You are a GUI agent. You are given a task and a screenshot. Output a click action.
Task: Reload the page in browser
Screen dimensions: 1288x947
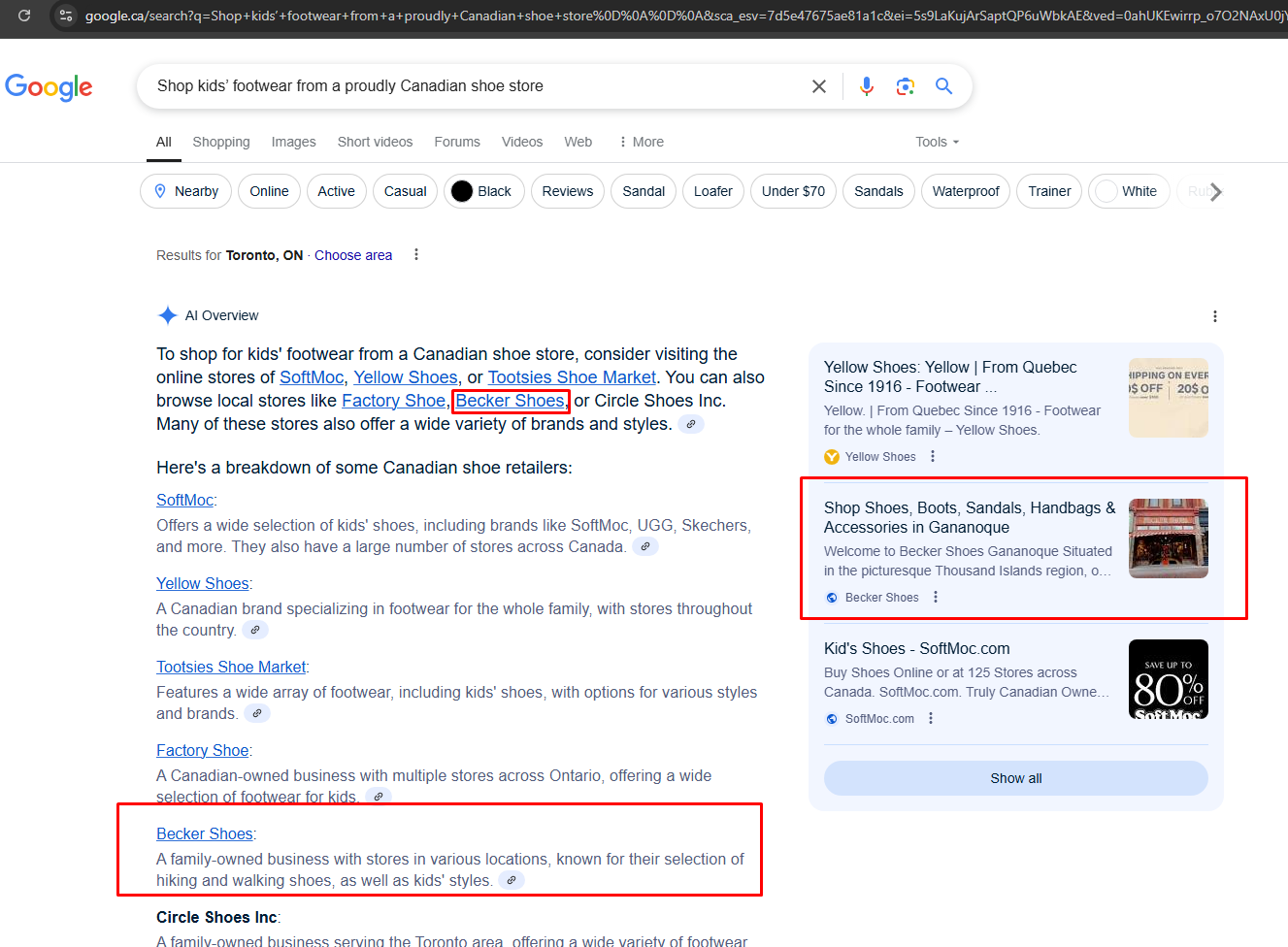24,16
